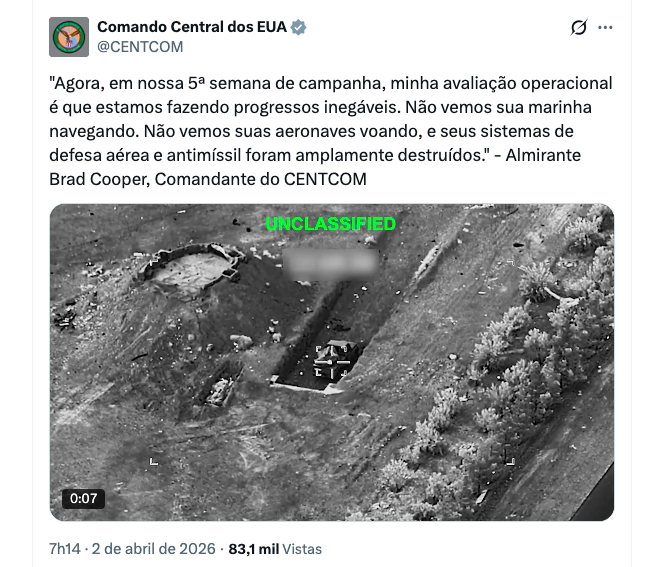Click the bottom-left bracket marker in video

coord(154,462)
